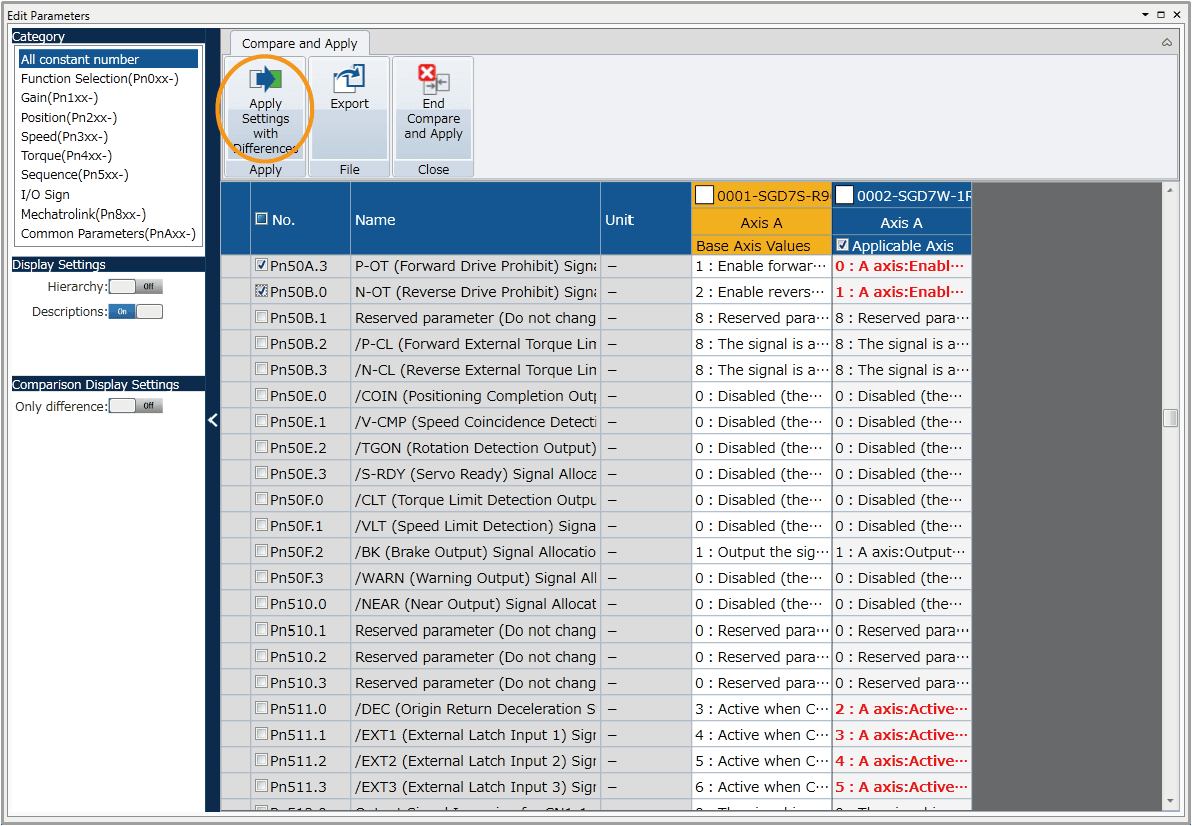Screen dimensions: 1192x826
Task: Collapse the ribbon with top-right chevron
Action: pyautogui.click(x=1167, y=43)
